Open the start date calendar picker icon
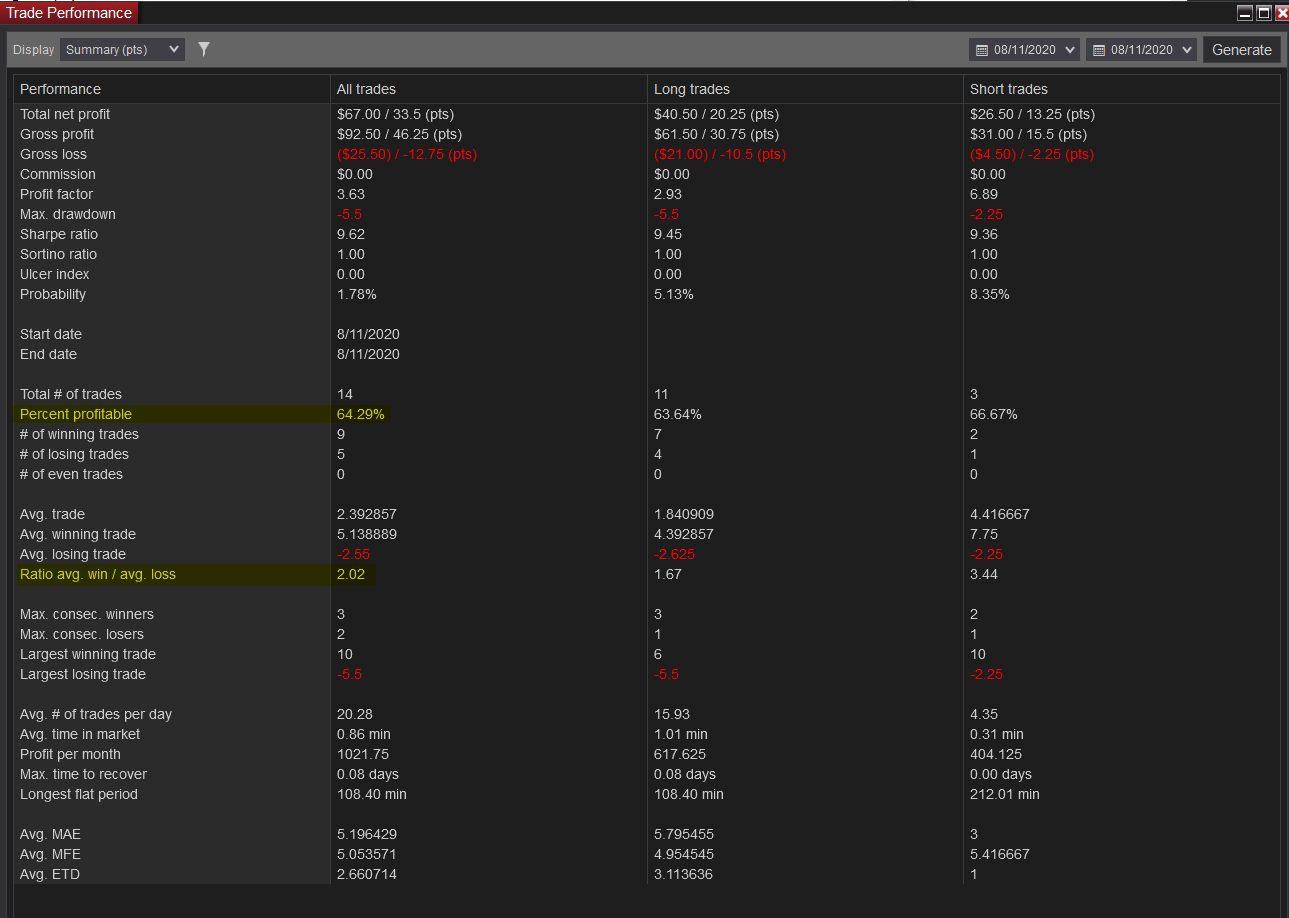 coord(982,50)
